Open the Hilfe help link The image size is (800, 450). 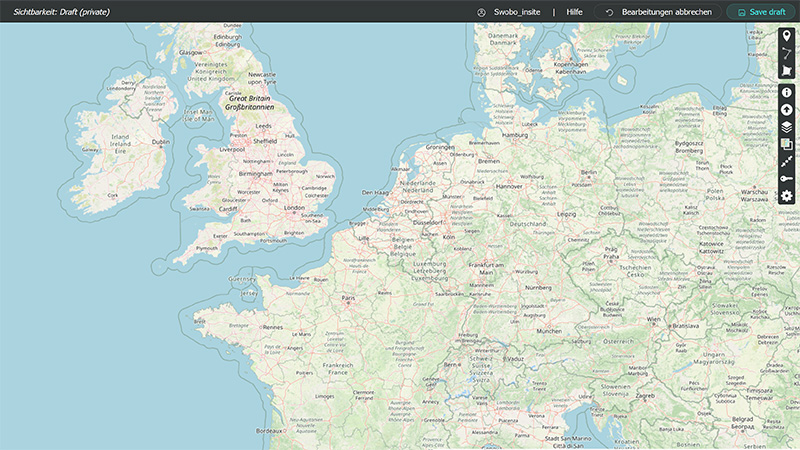coord(574,12)
